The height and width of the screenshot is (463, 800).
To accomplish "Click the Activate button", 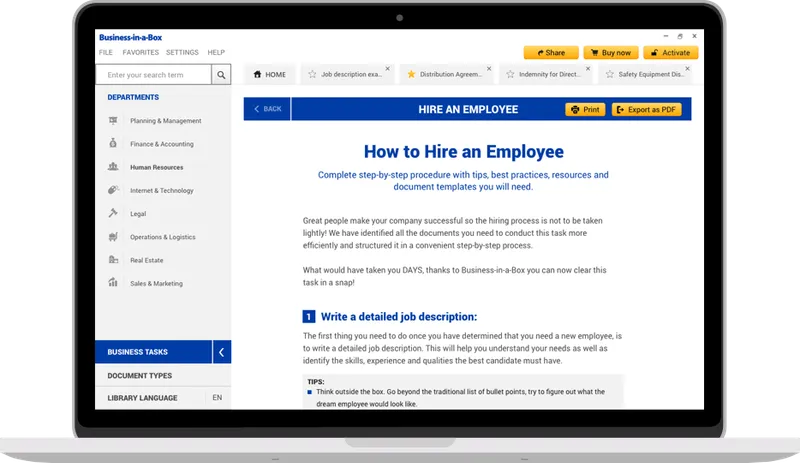I will [670, 53].
